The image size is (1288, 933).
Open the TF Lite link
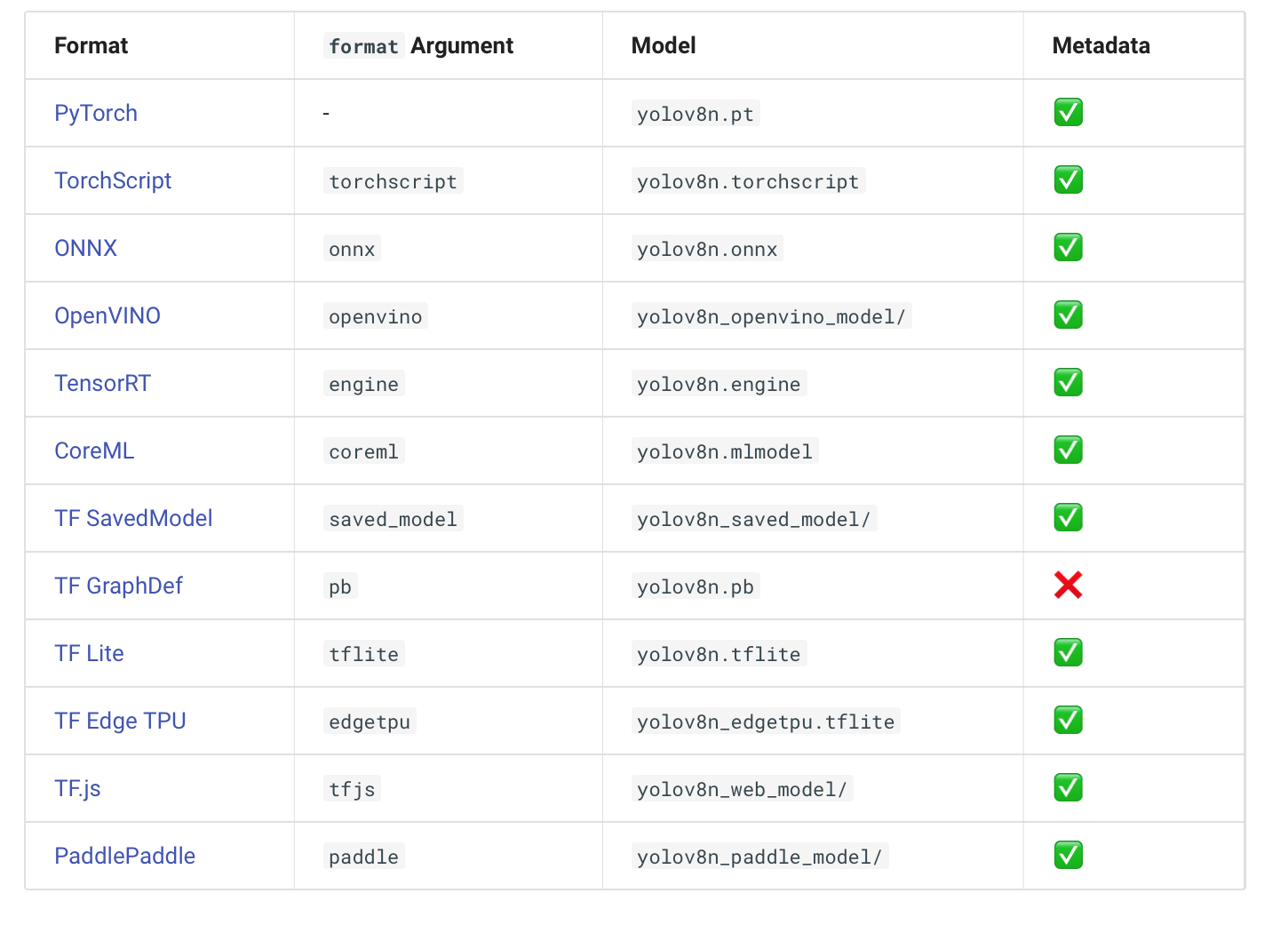point(89,653)
